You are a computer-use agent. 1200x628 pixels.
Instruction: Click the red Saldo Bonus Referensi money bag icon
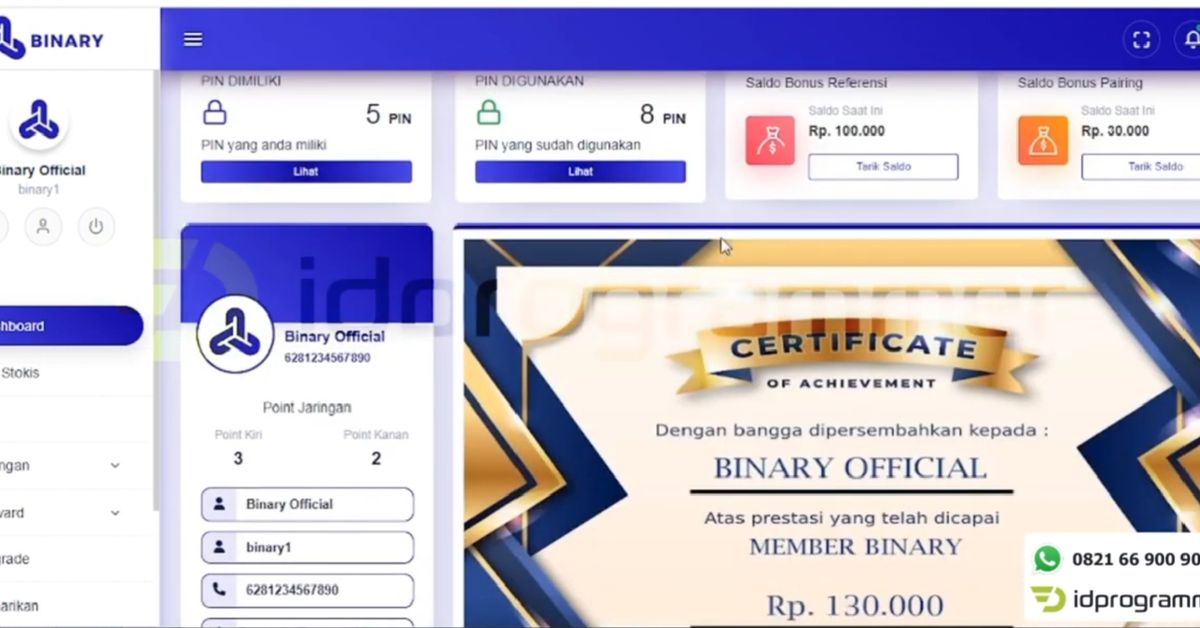coord(770,140)
